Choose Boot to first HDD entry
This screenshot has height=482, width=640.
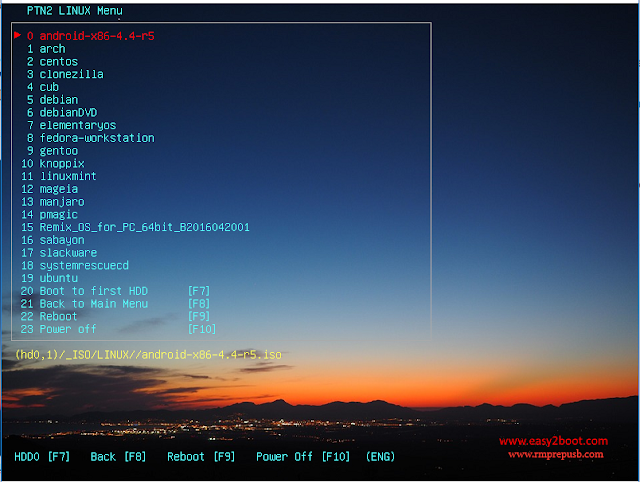[x=116, y=291]
